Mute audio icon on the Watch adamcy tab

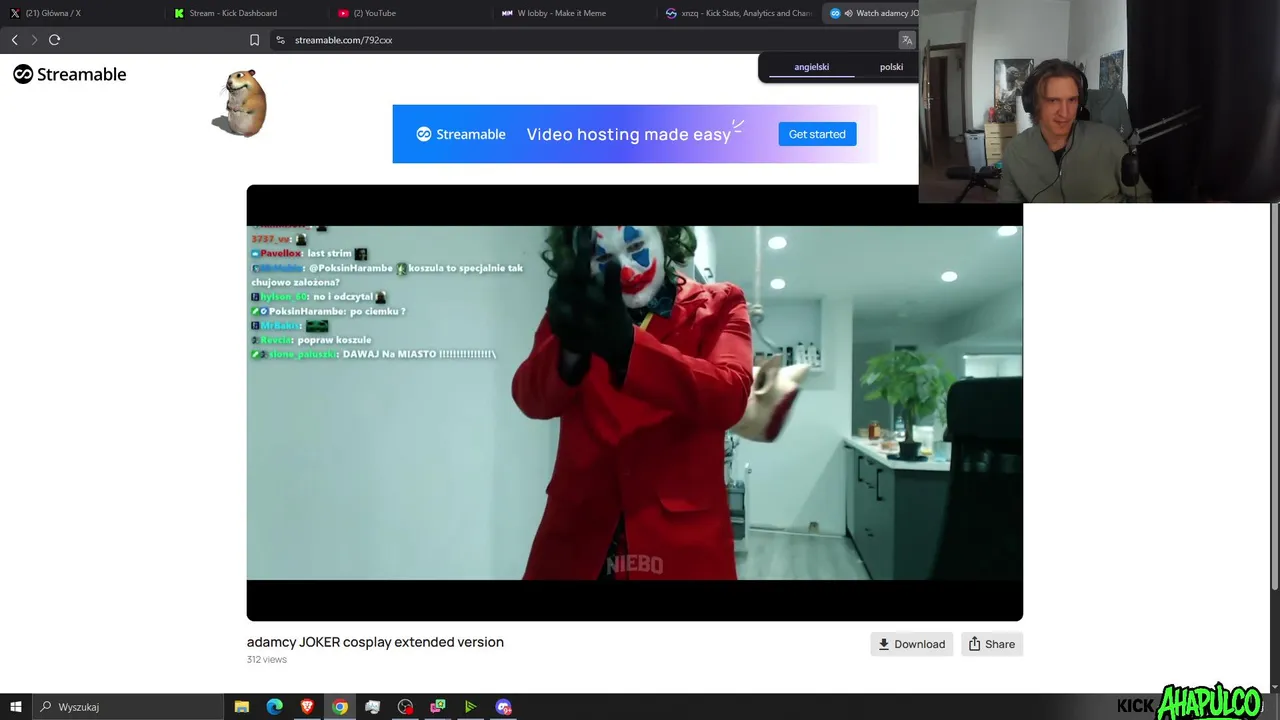(848, 13)
